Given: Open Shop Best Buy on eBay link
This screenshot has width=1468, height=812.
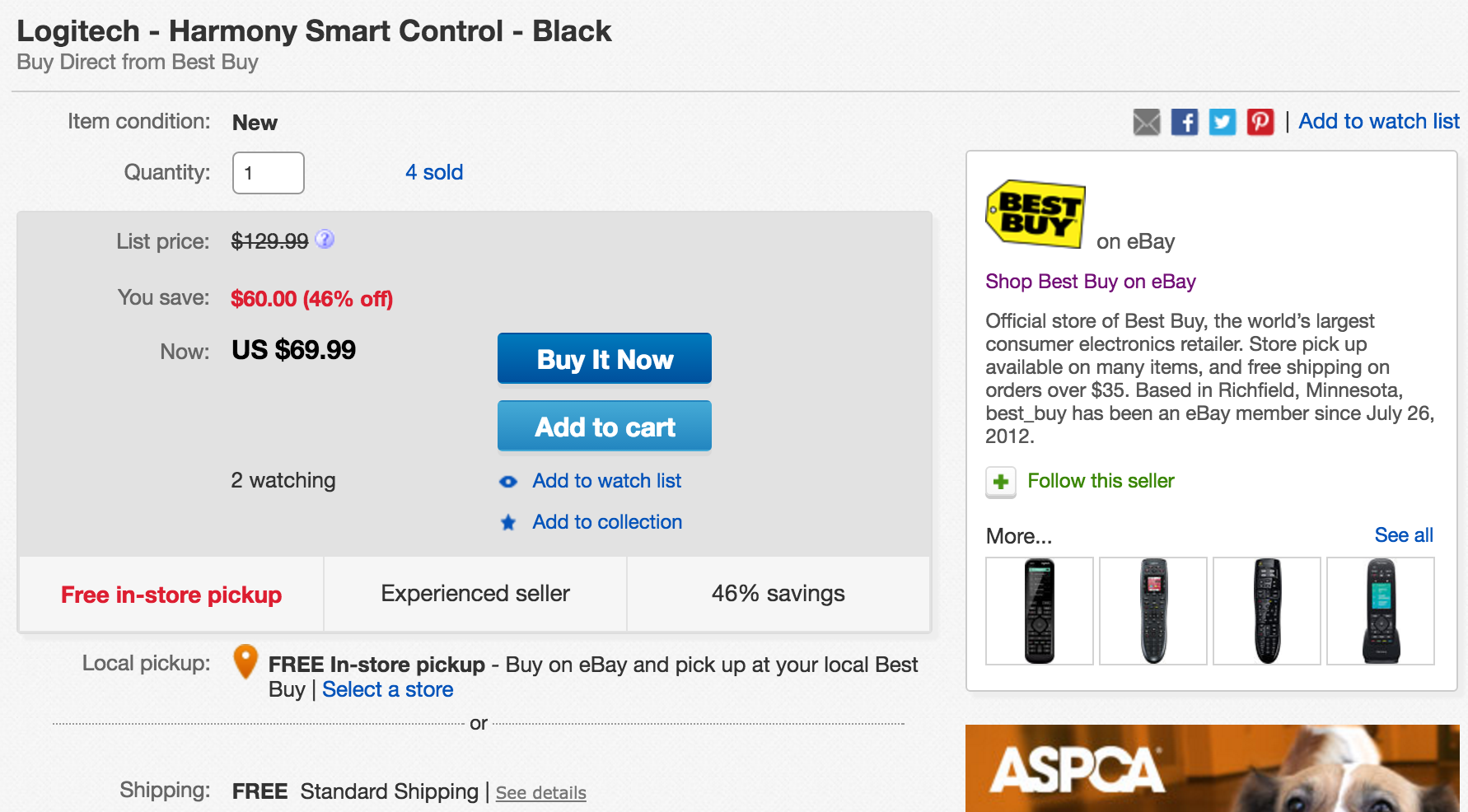Looking at the screenshot, I should [1090, 282].
